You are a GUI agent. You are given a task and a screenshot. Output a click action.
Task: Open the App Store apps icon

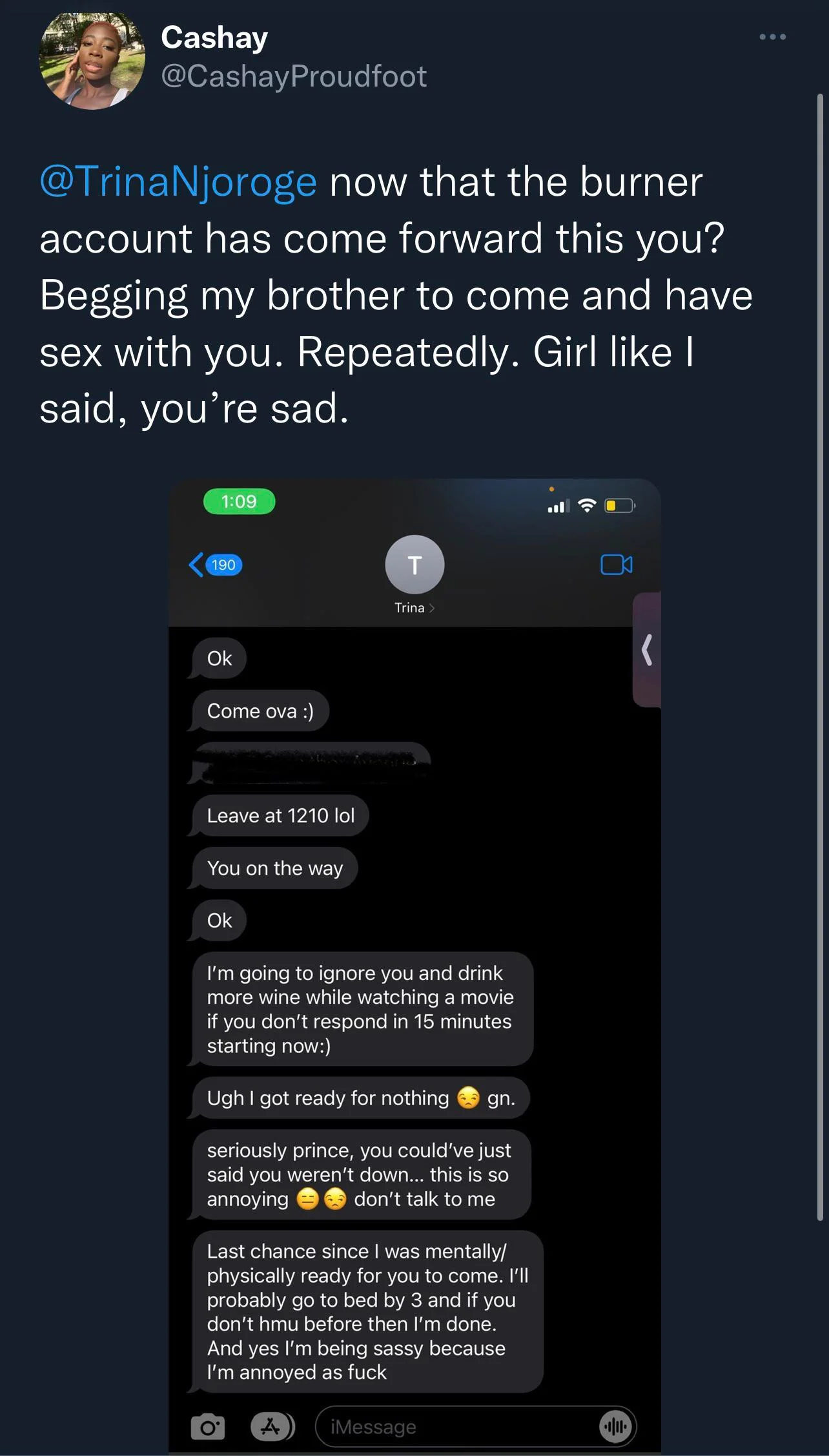[x=272, y=1426]
